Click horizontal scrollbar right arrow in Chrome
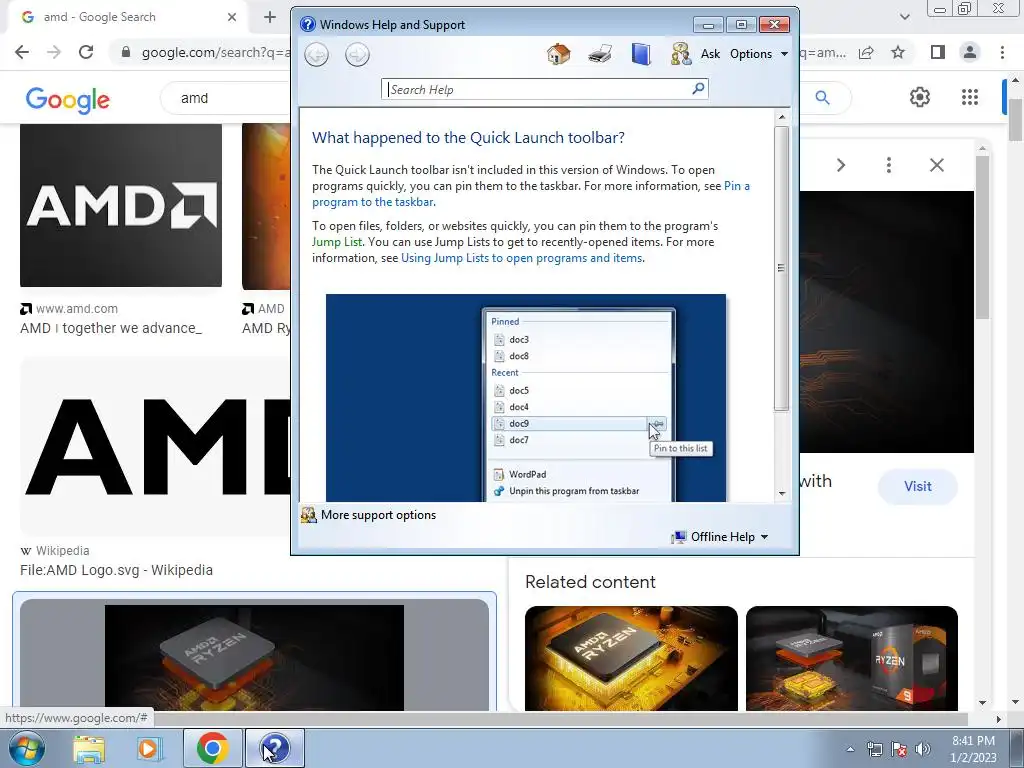1024x768 pixels. (999, 719)
